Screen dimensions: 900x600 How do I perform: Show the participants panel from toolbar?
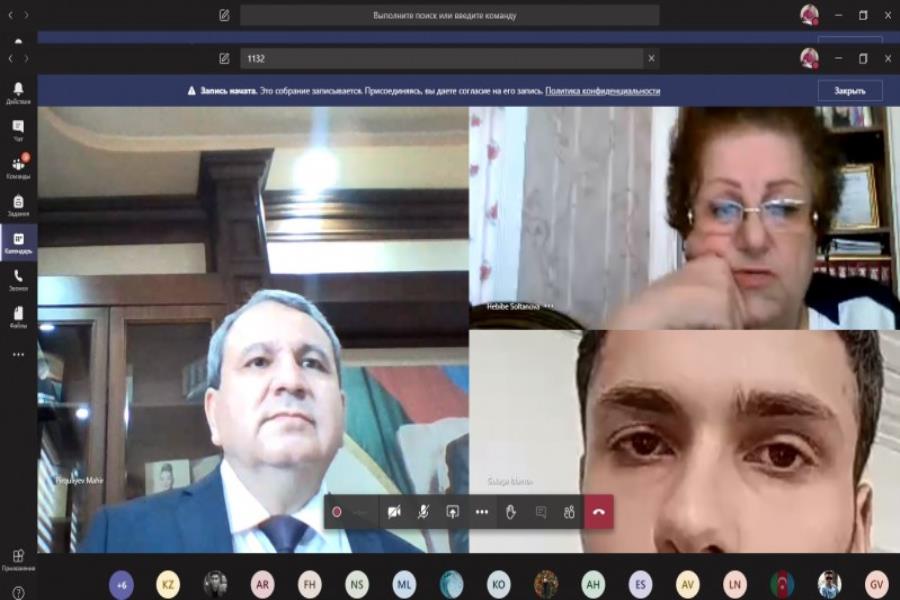(569, 512)
